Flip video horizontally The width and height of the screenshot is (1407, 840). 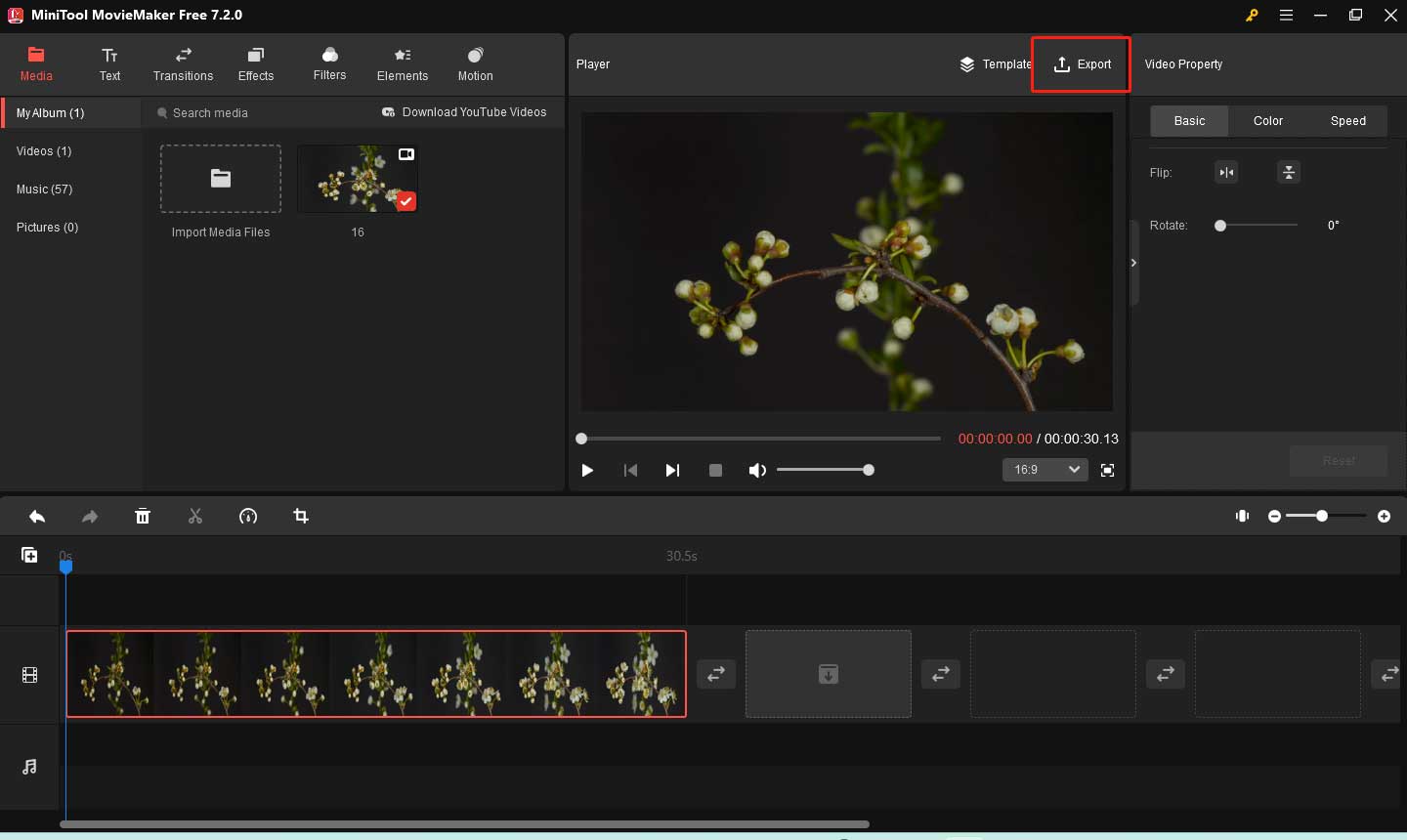(x=1226, y=173)
